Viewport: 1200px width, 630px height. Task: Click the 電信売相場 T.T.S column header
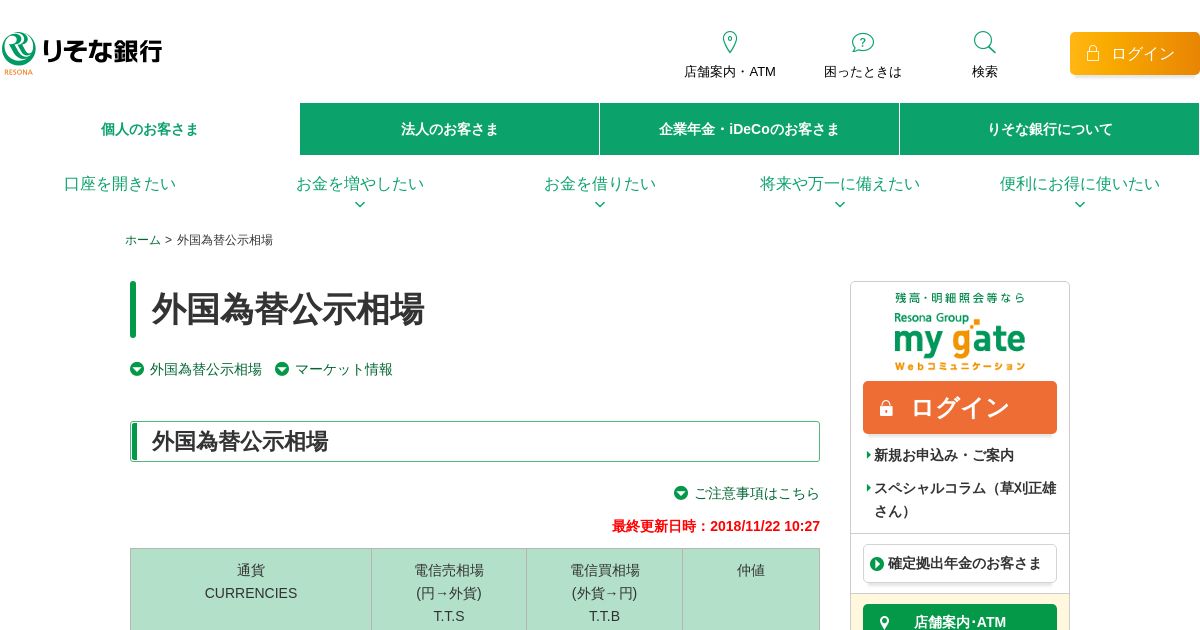[x=449, y=589]
